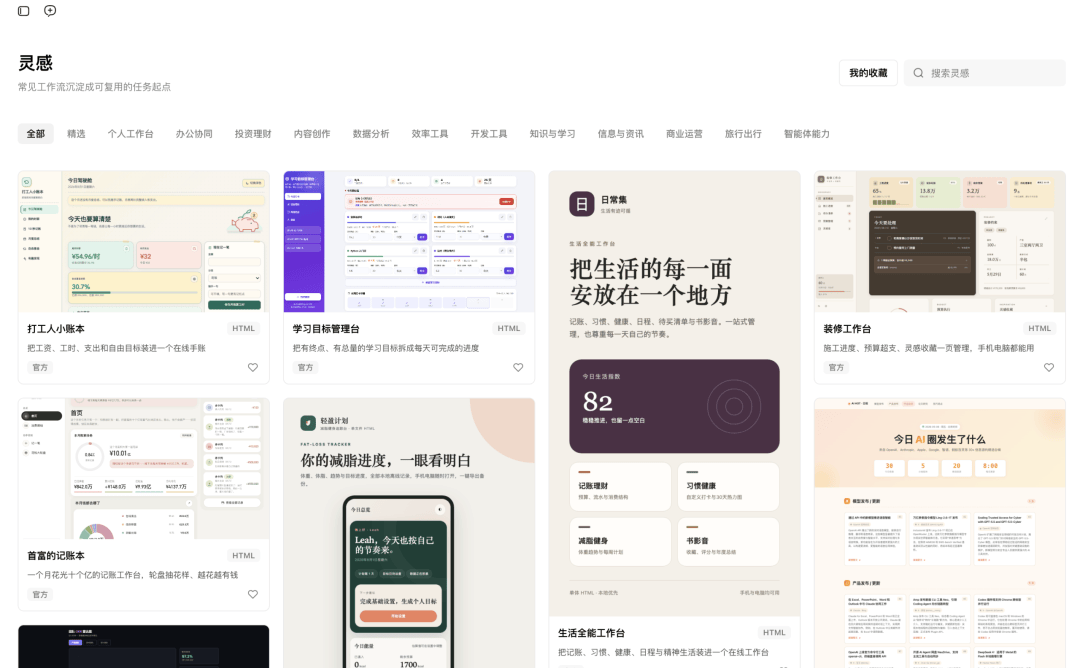Favorite the 打工人小账本 card heart
This screenshot has height=668, width=1080.
click(253, 367)
